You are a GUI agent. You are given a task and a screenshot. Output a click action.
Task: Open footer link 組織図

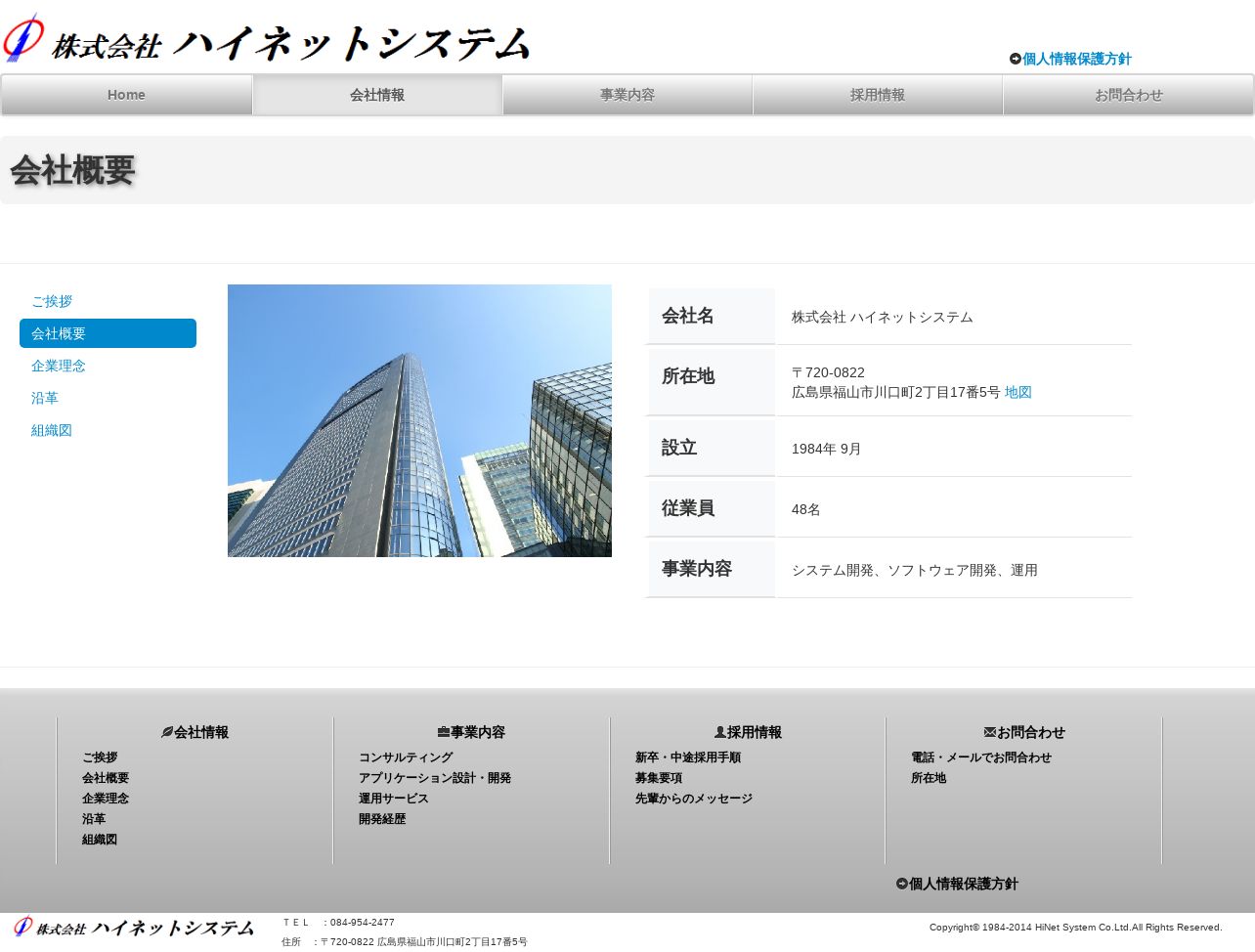pos(100,840)
